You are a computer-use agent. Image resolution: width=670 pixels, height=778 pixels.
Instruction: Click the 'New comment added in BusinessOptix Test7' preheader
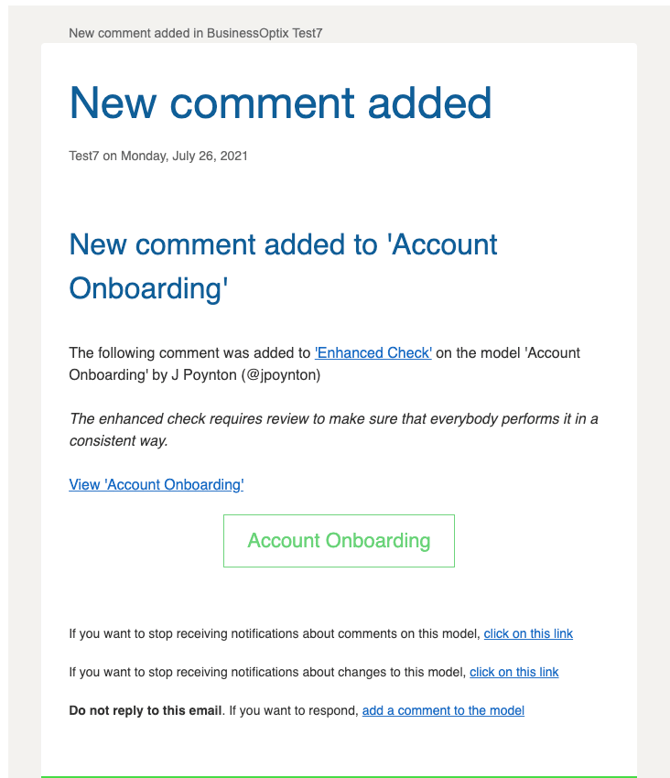tap(195, 33)
